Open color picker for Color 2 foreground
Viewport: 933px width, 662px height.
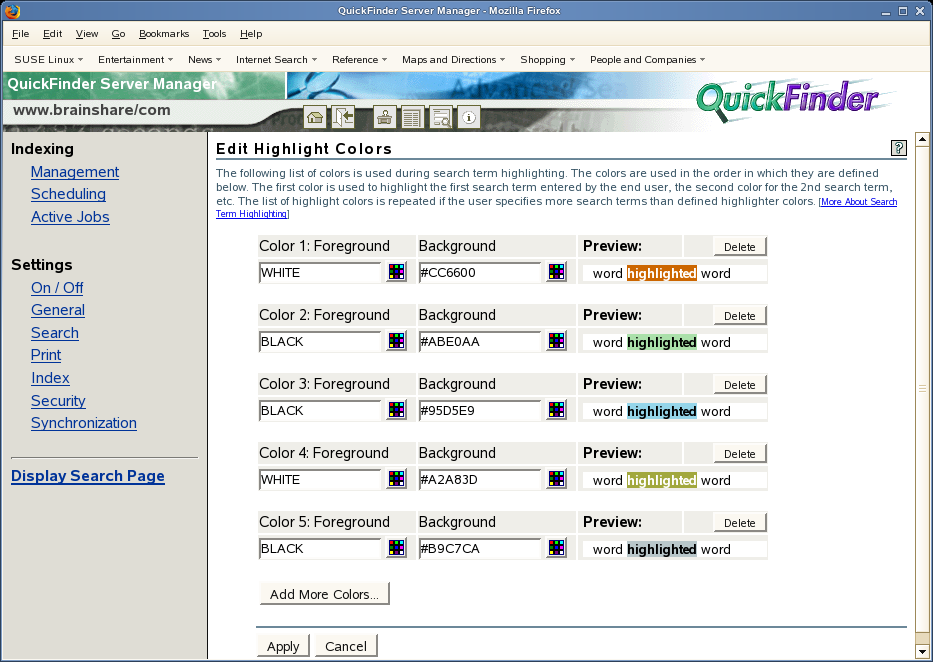396,341
